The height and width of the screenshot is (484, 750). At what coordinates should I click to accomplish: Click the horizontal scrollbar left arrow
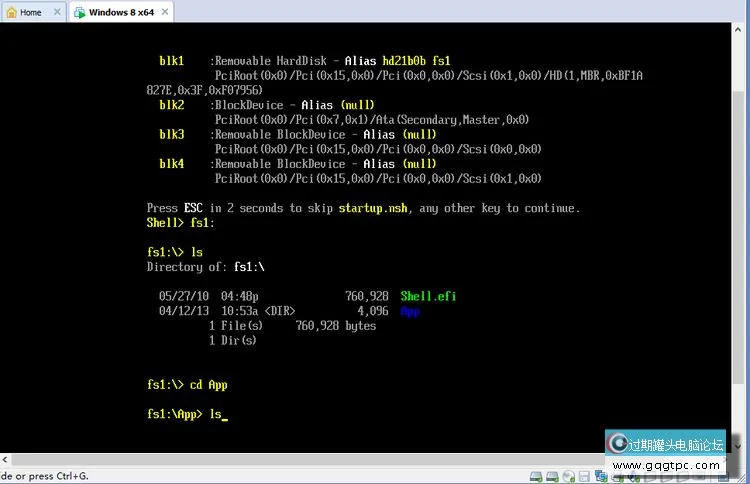(4, 460)
